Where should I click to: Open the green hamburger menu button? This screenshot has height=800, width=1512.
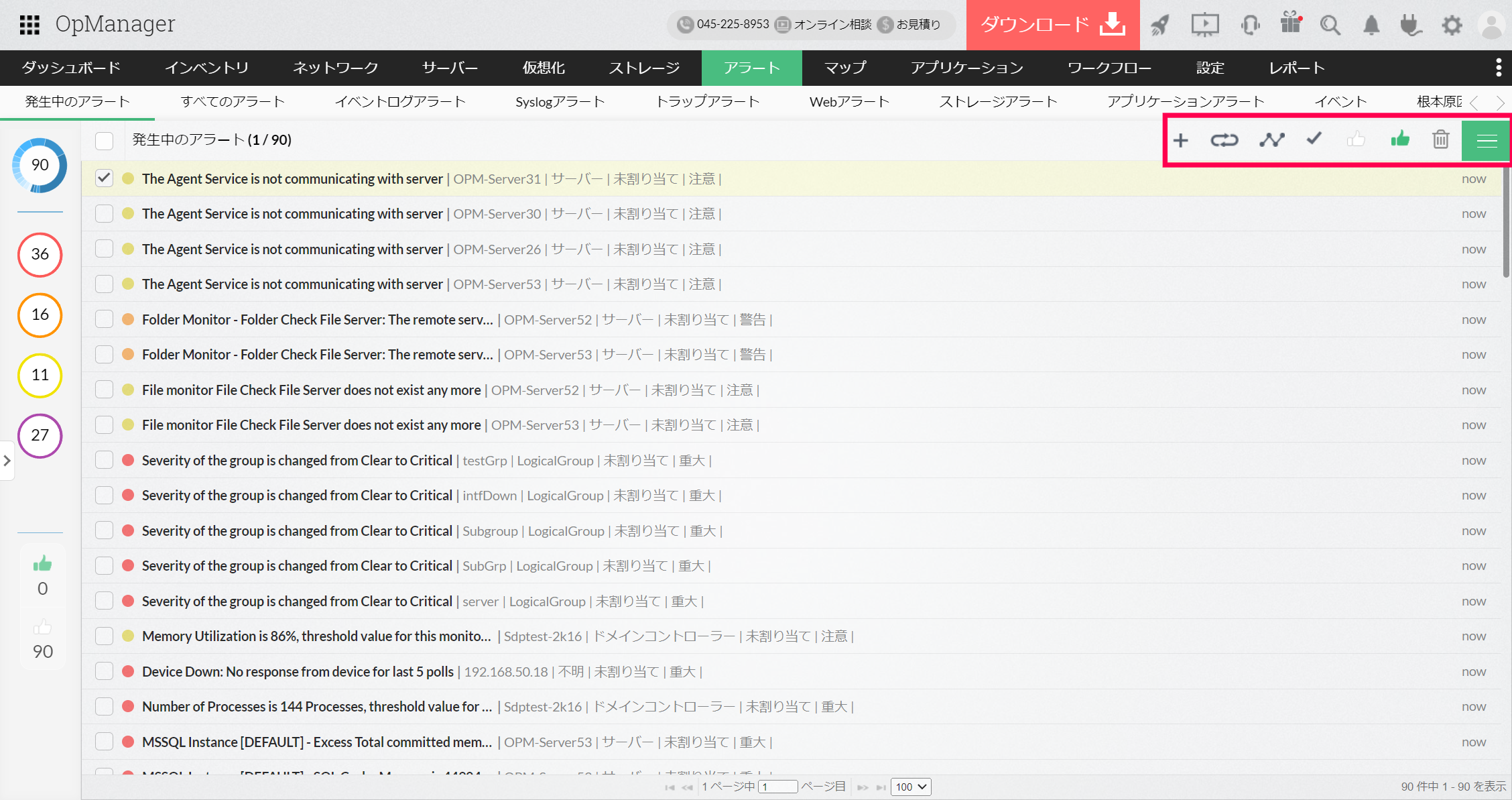click(1486, 140)
